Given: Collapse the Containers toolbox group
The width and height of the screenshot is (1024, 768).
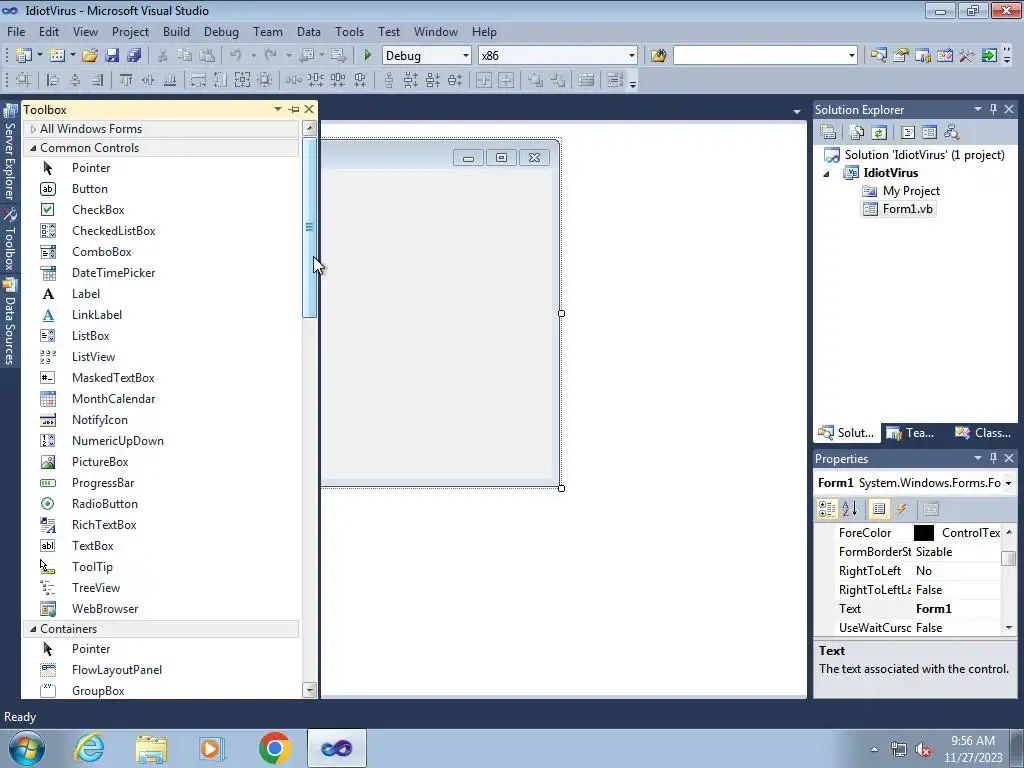Looking at the screenshot, I should point(33,629).
